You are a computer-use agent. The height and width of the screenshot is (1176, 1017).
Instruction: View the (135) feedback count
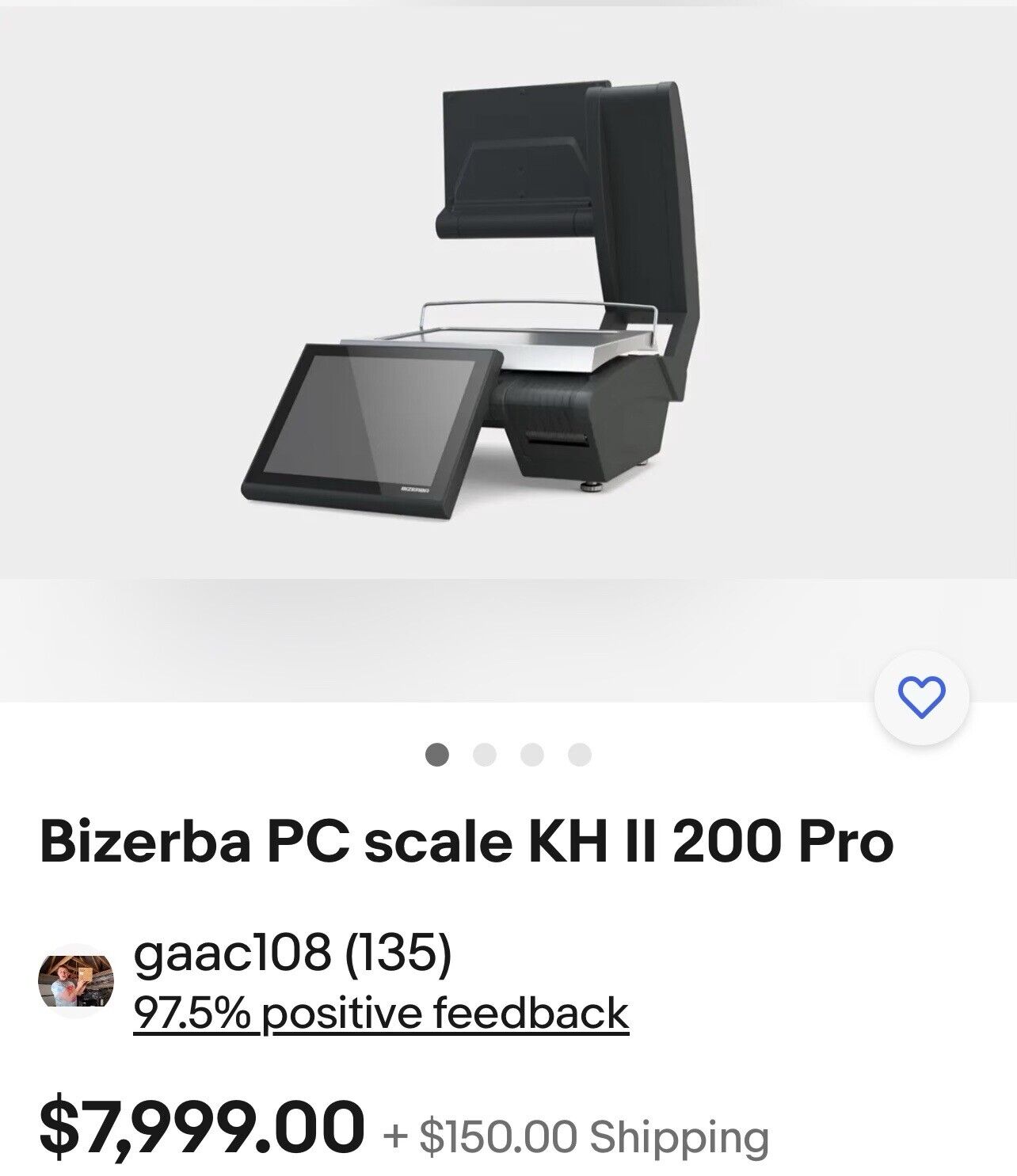(398, 953)
